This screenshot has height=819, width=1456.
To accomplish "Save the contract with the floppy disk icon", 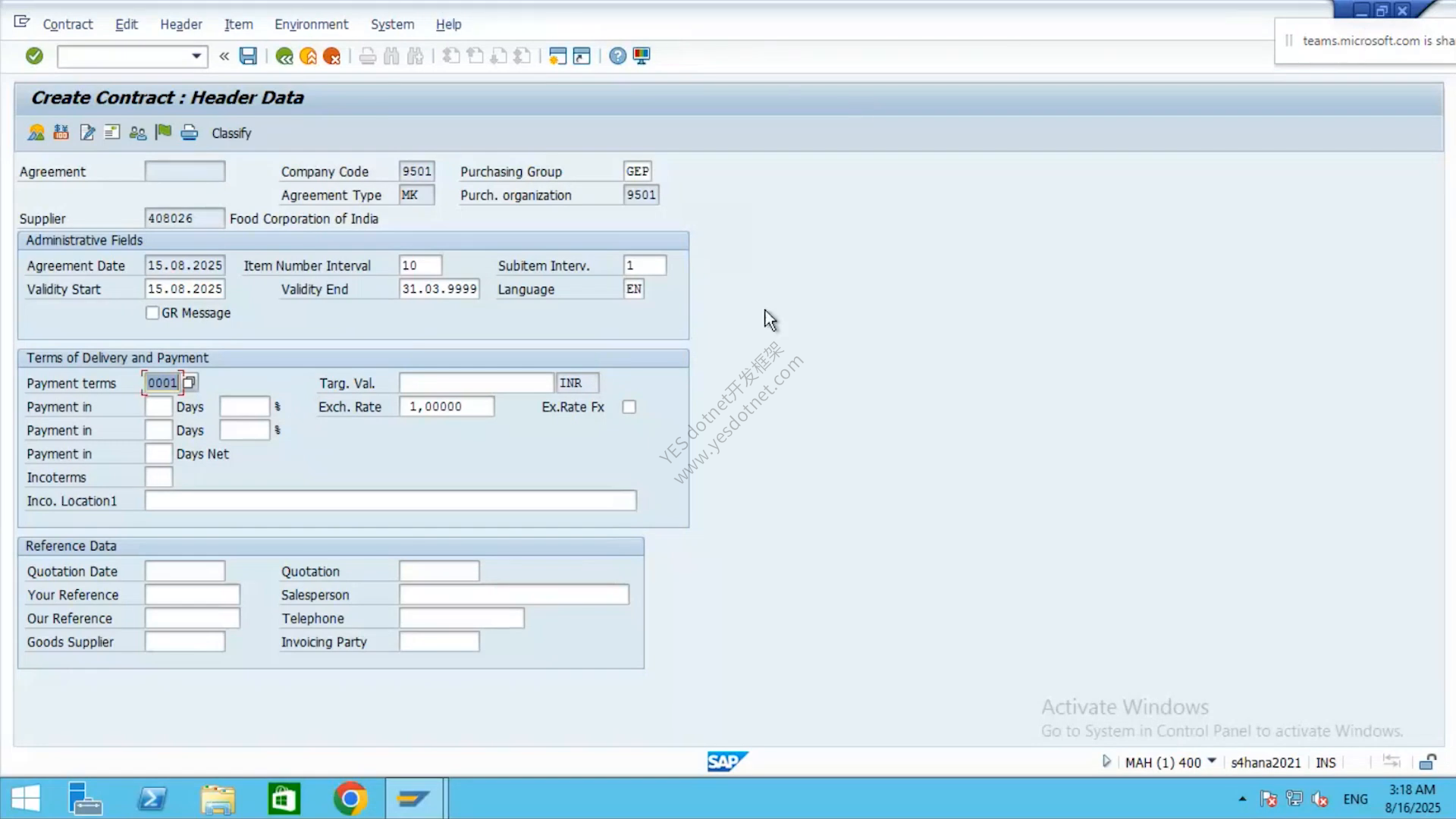I will click(248, 55).
